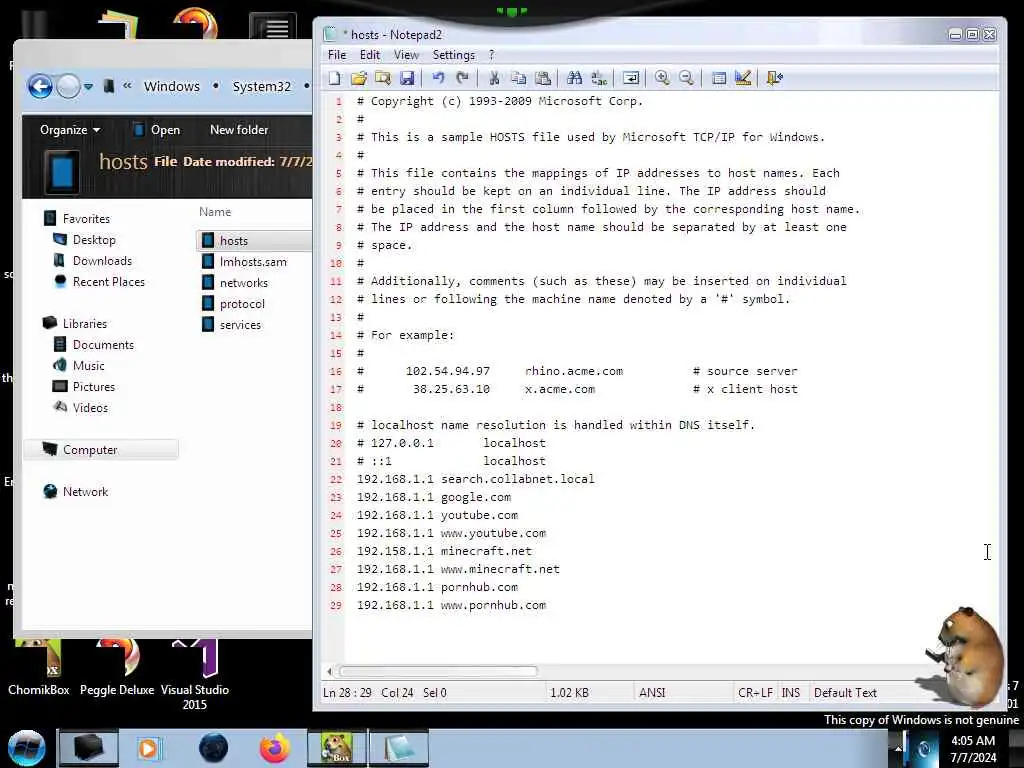Viewport: 1024px width, 768px height.
Task: Select the services file
Action: [x=231, y=325]
